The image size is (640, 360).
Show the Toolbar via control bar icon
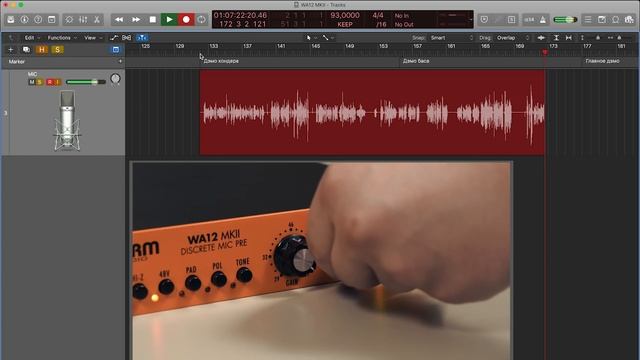(x=51, y=20)
